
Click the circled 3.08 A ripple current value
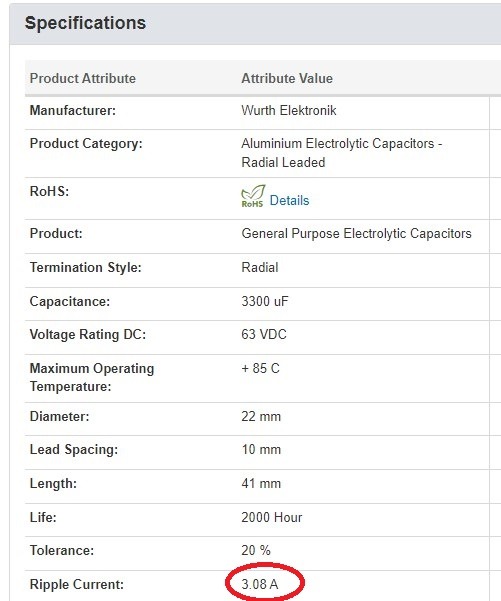coord(260,584)
